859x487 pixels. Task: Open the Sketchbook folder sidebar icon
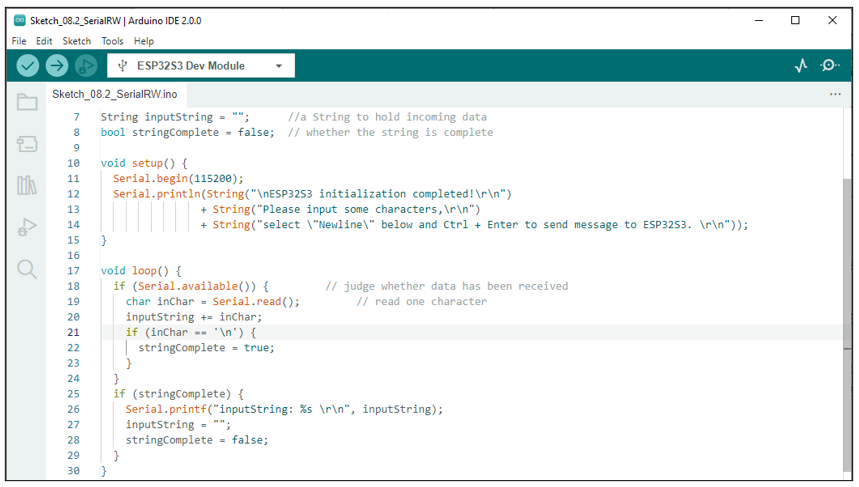pyautogui.click(x=27, y=102)
